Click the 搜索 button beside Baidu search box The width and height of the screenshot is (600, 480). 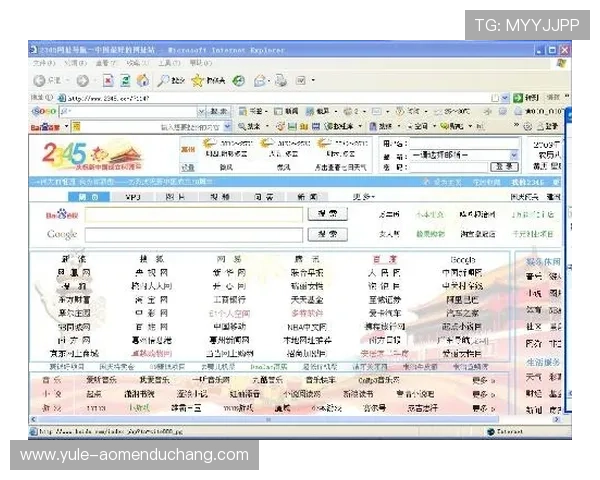(328, 214)
